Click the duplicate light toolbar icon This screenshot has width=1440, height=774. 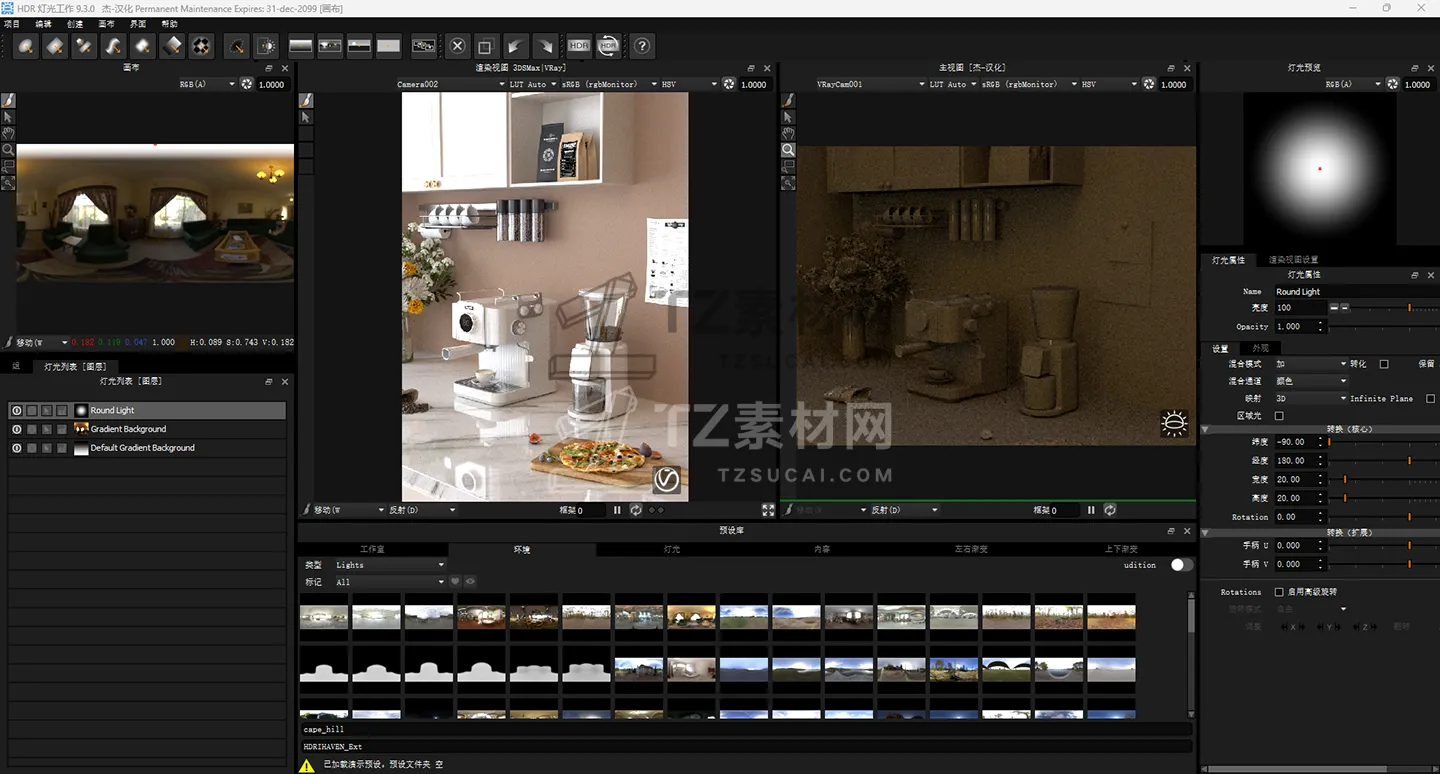(x=485, y=46)
